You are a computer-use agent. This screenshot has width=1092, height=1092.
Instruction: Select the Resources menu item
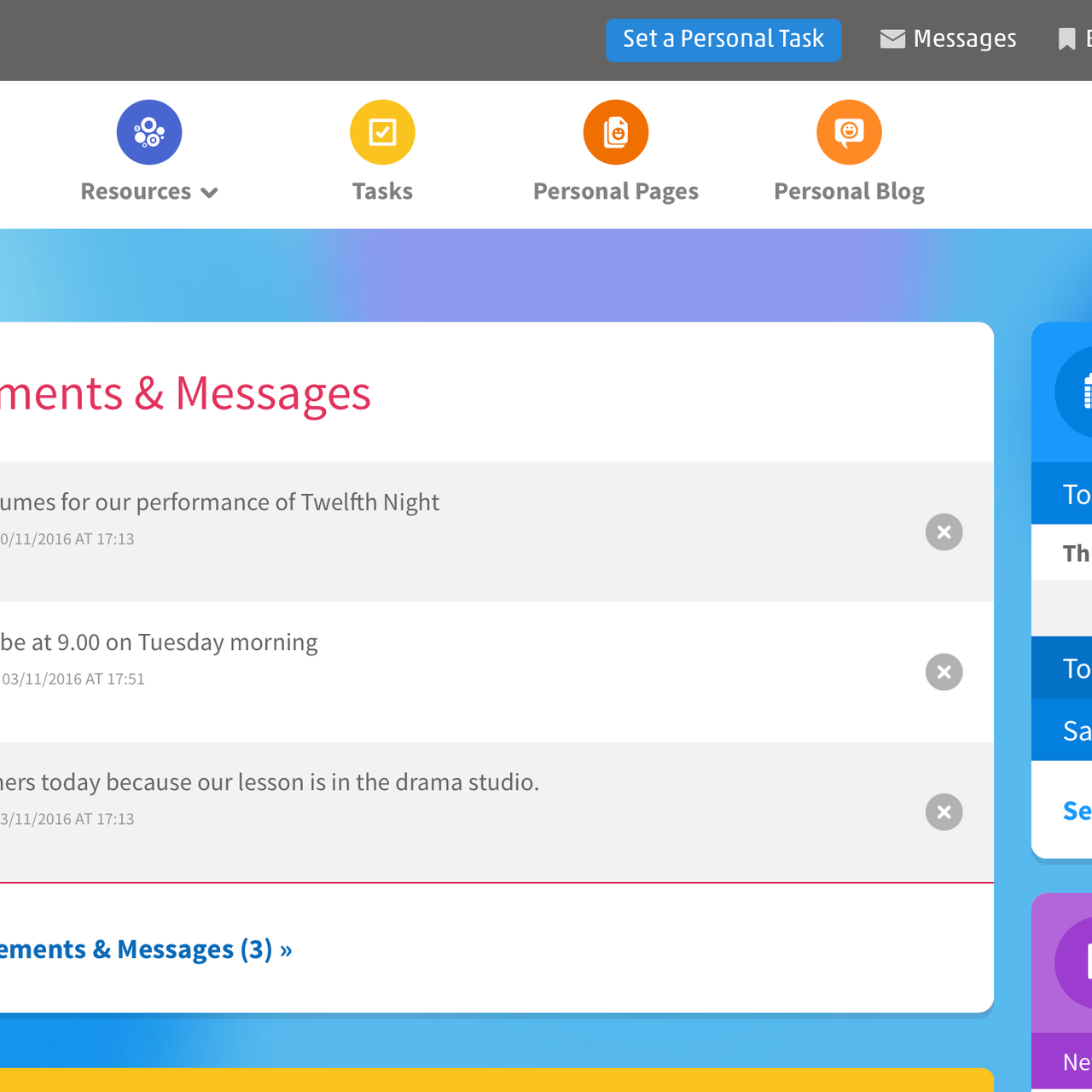tap(136, 191)
